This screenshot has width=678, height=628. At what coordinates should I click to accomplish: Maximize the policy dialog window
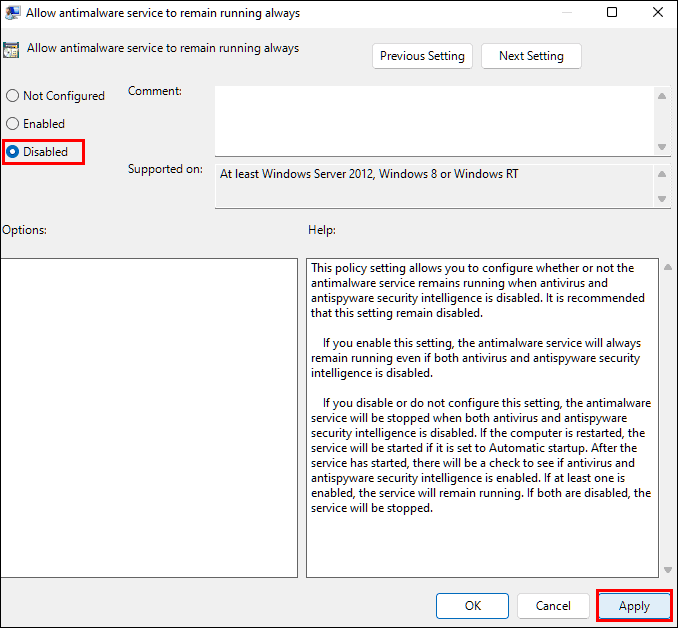[612, 12]
